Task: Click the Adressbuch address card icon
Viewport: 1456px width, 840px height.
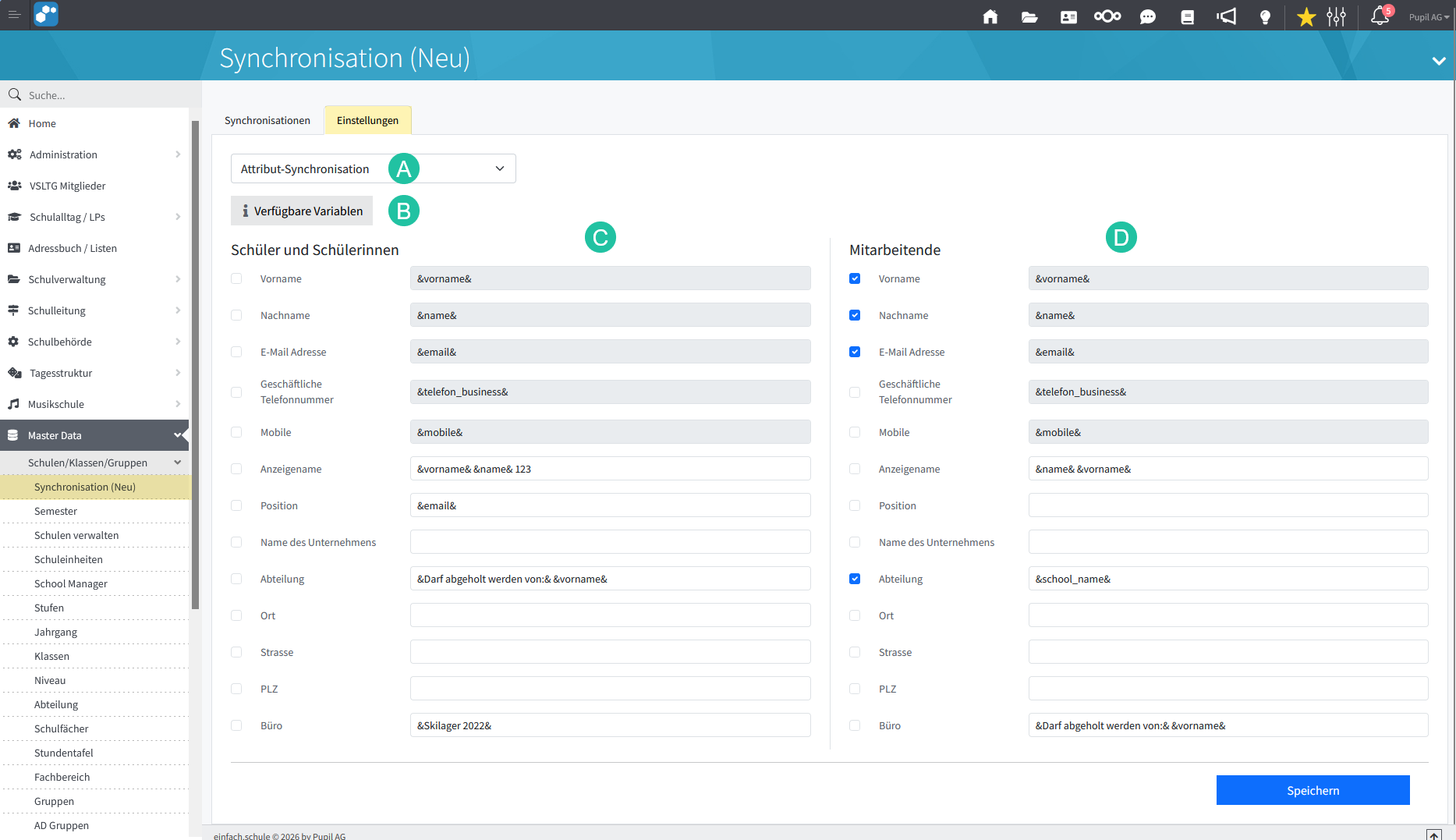Action: click(14, 248)
